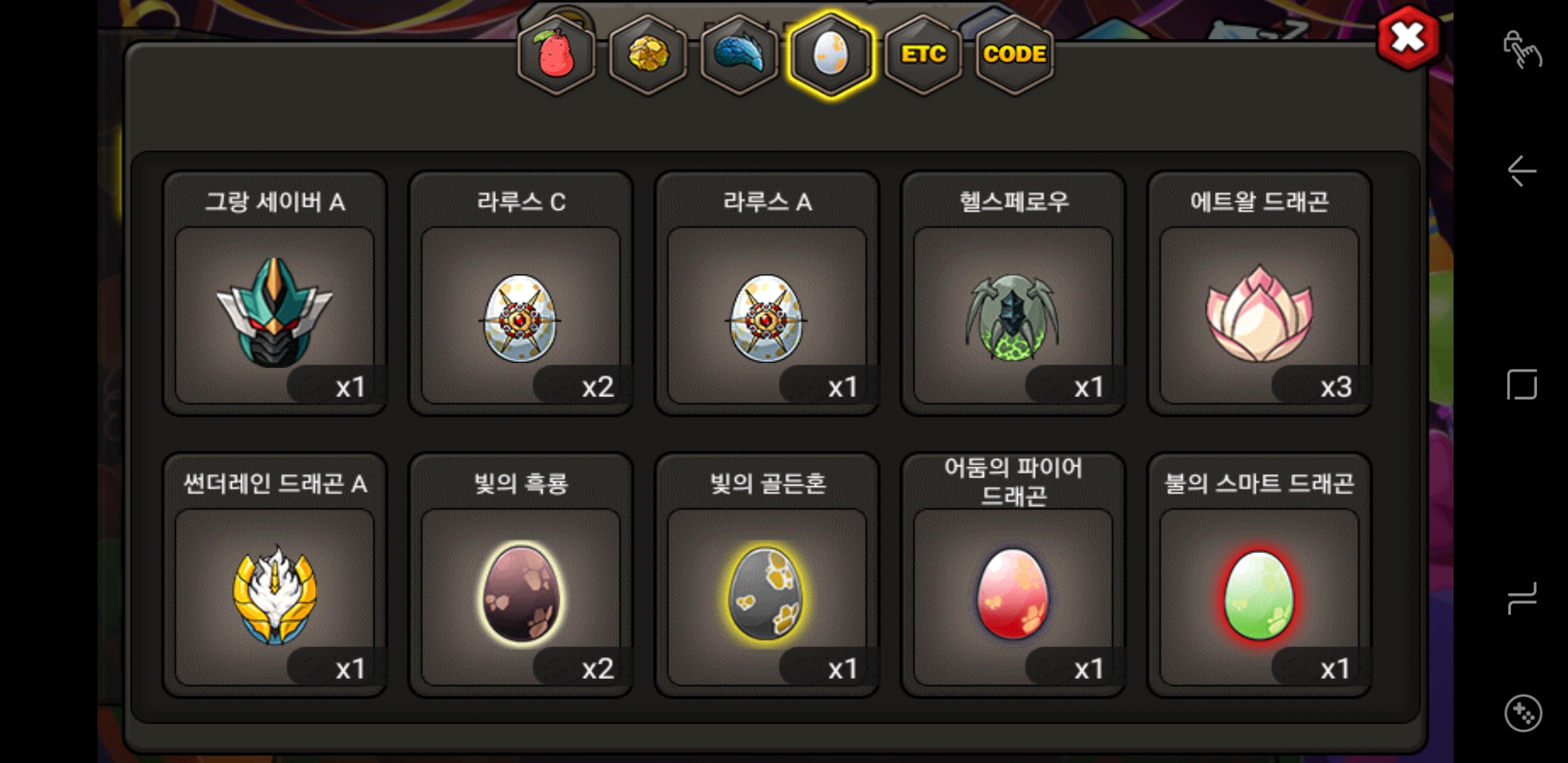Select the 그랑 세이버 A helmet item
This screenshot has width=1568, height=763.
coord(275,294)
